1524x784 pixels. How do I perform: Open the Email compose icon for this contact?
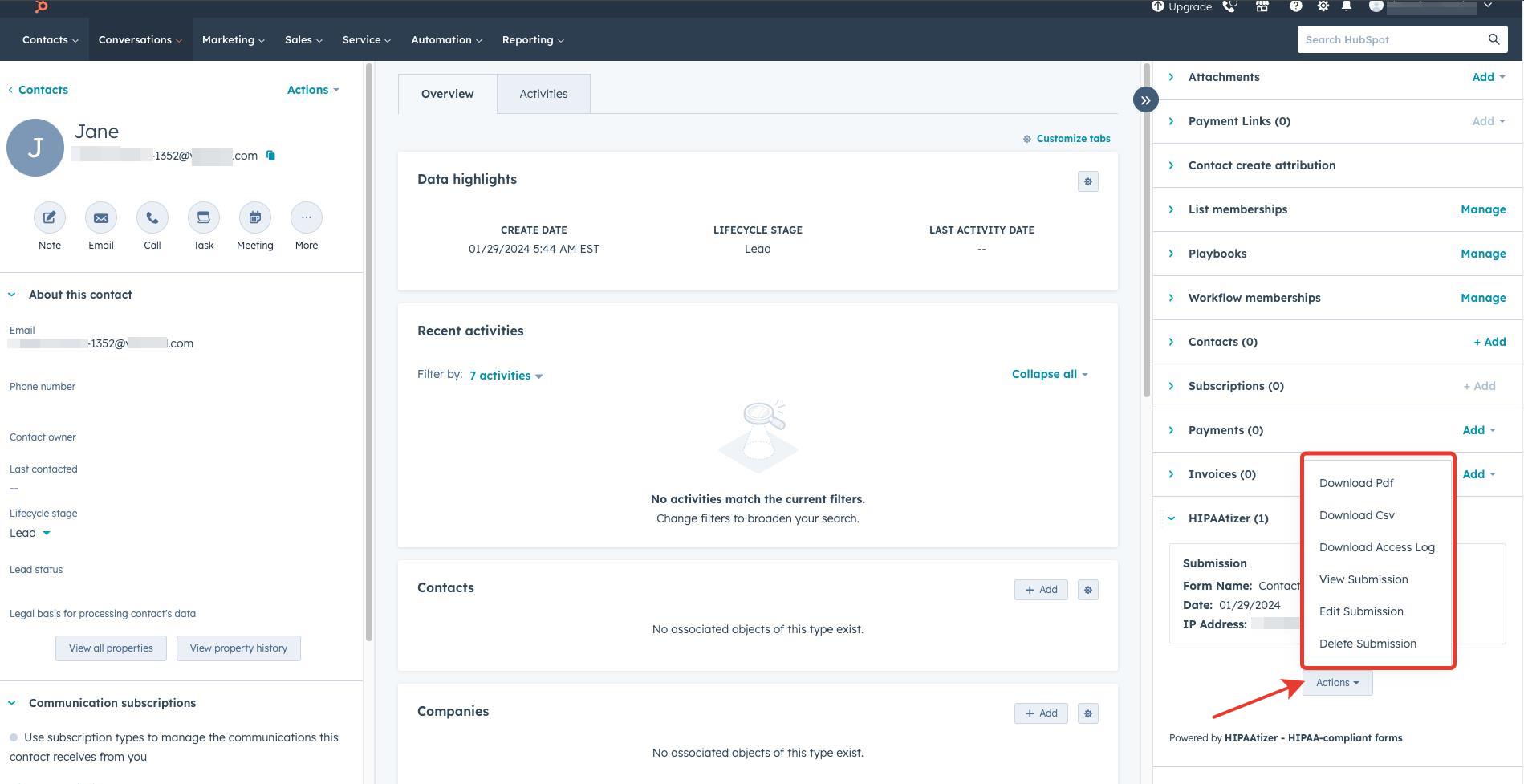coord(100,217)
